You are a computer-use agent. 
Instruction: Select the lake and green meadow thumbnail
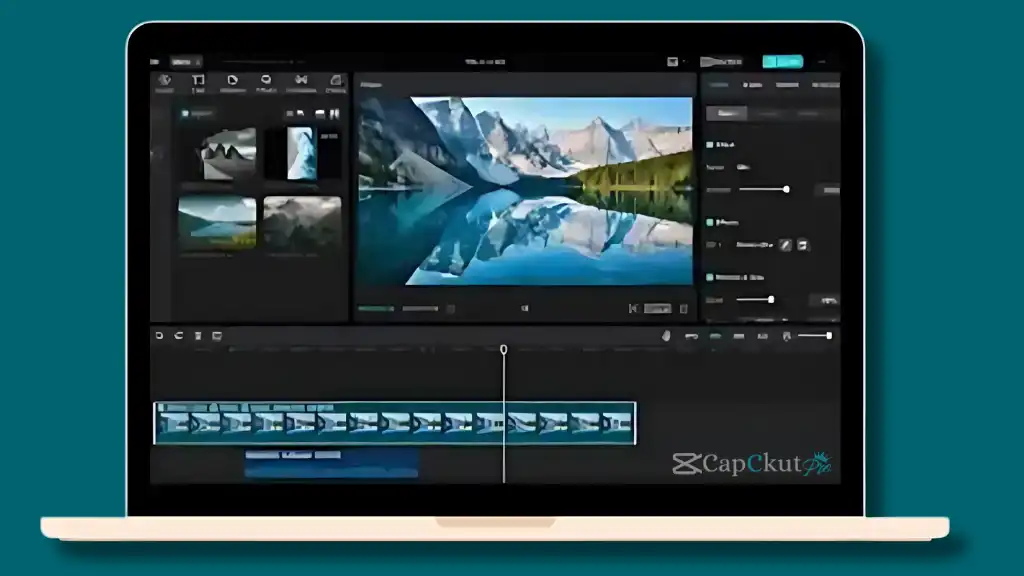[x=217, y=223]
